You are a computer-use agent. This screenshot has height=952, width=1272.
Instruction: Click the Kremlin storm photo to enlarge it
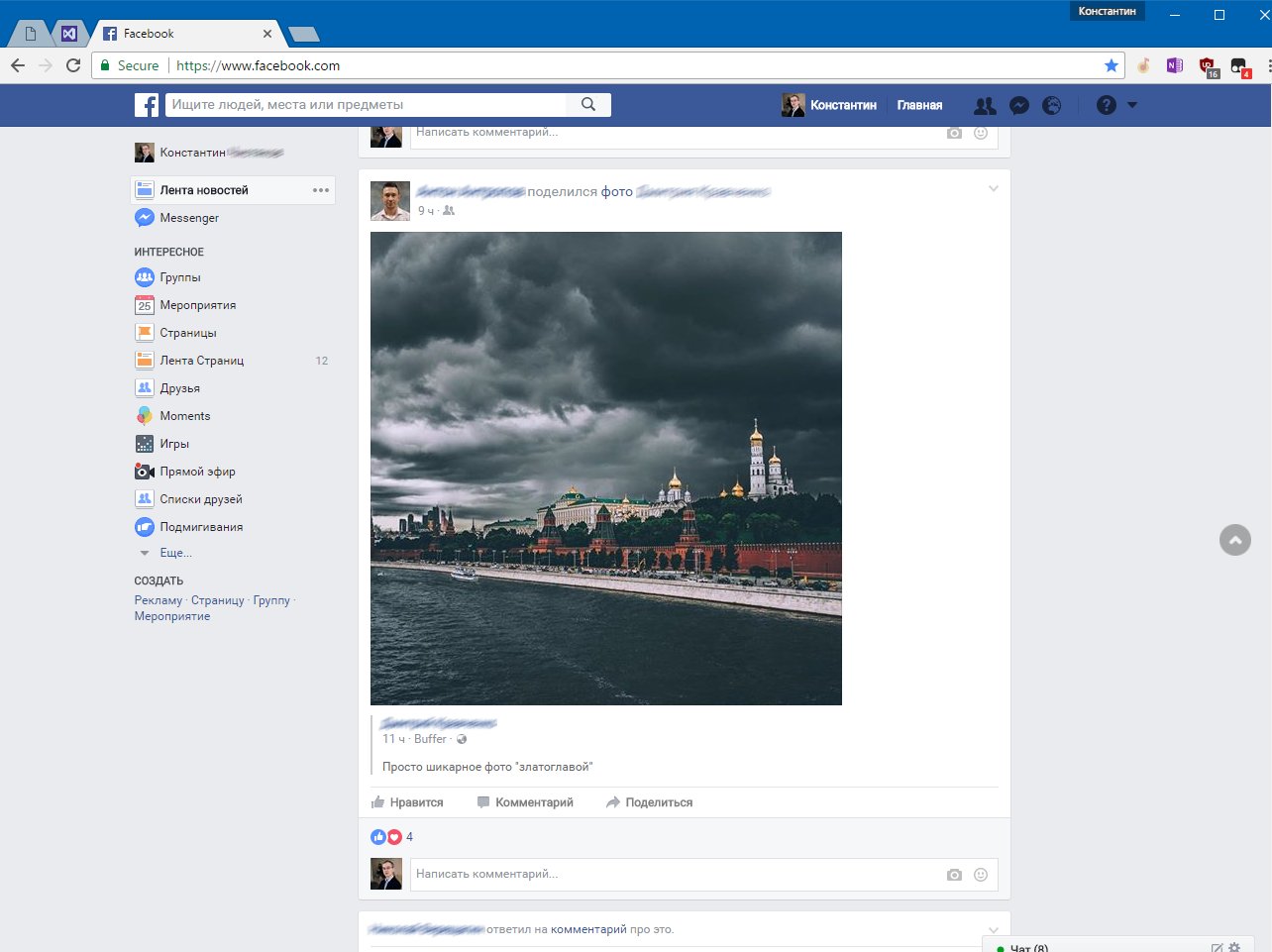click(605, 467)
